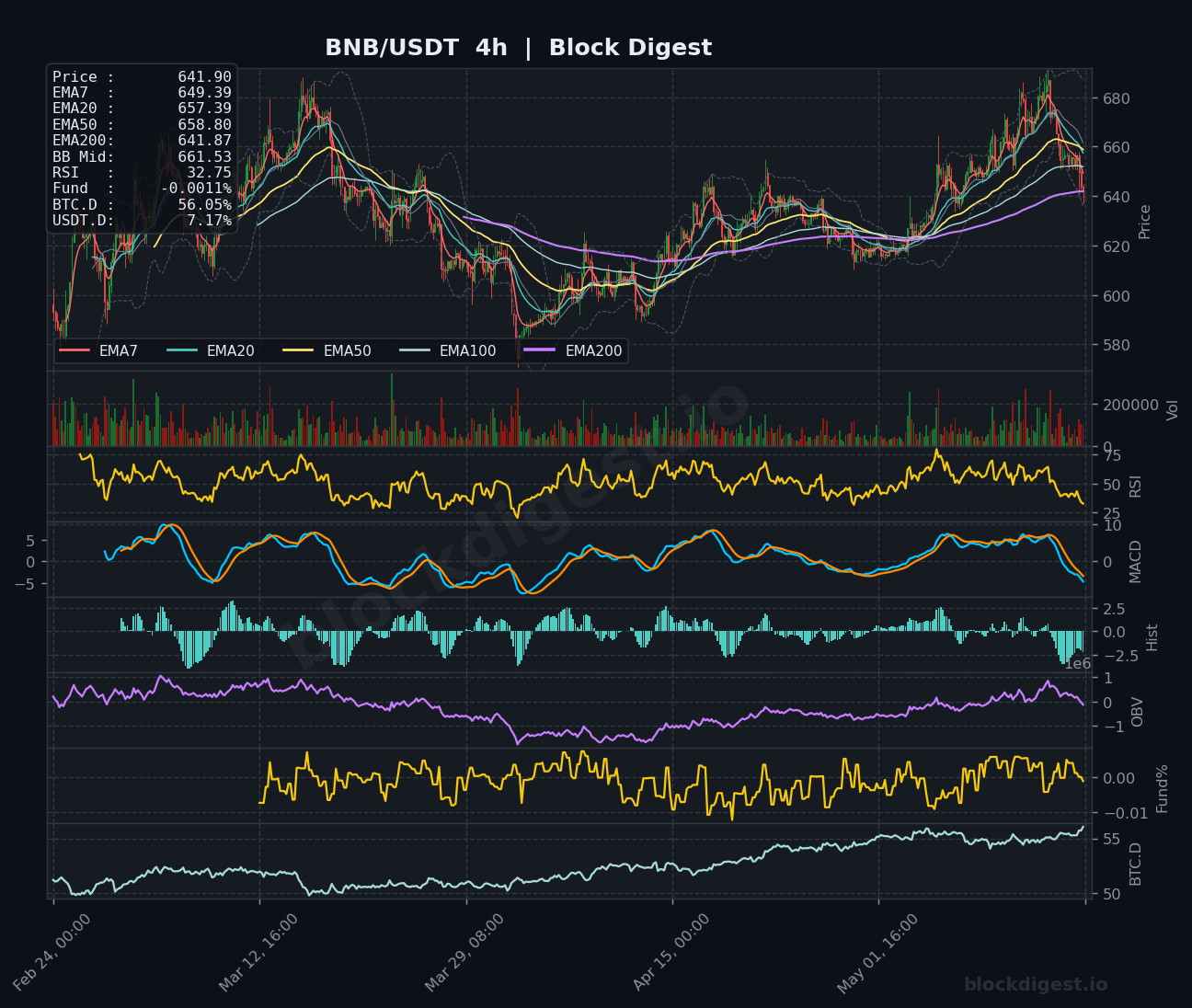The image size is (1192, 1008).
Task: Click the EMA200 legend entry
Action: pyautogui.click(x=574, y=350)
